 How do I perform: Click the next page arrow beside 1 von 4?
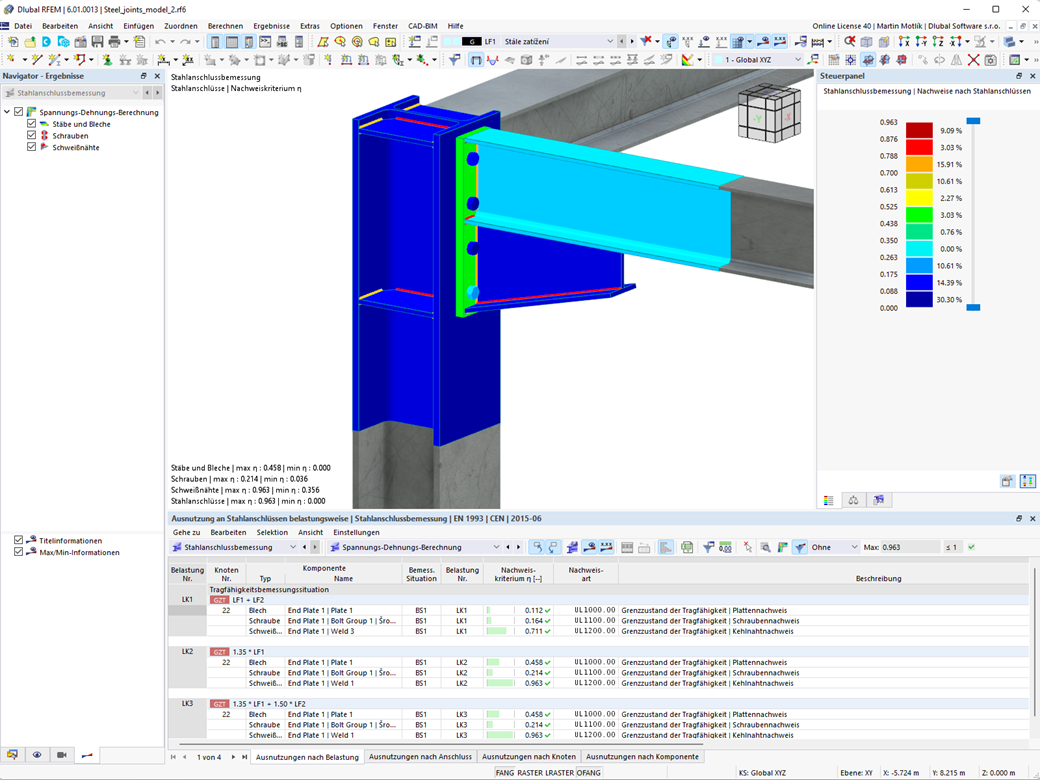pos(234,757)
